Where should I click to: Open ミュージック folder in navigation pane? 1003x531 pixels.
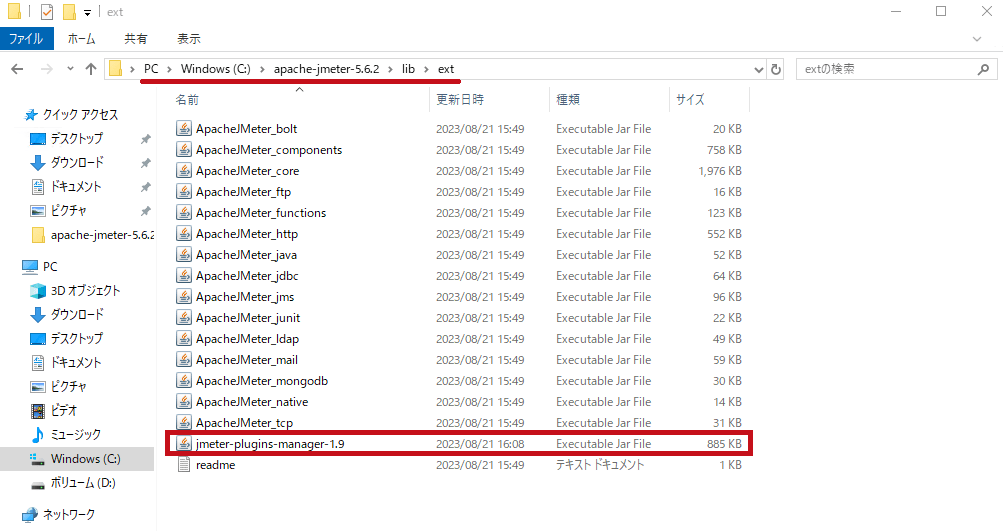(x=75, y=434)
